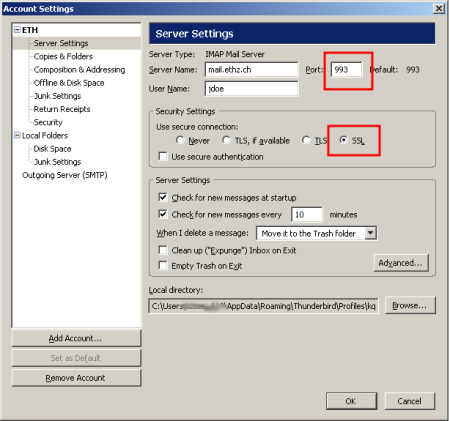Uncheck Check for new messages at startup
This screenshot has height=421, width=450.
tap(163, 197)
